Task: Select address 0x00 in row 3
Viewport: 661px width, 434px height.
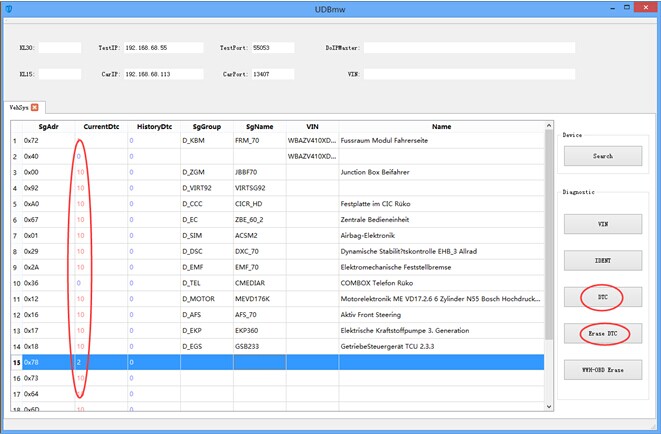Action: [48, 172]
